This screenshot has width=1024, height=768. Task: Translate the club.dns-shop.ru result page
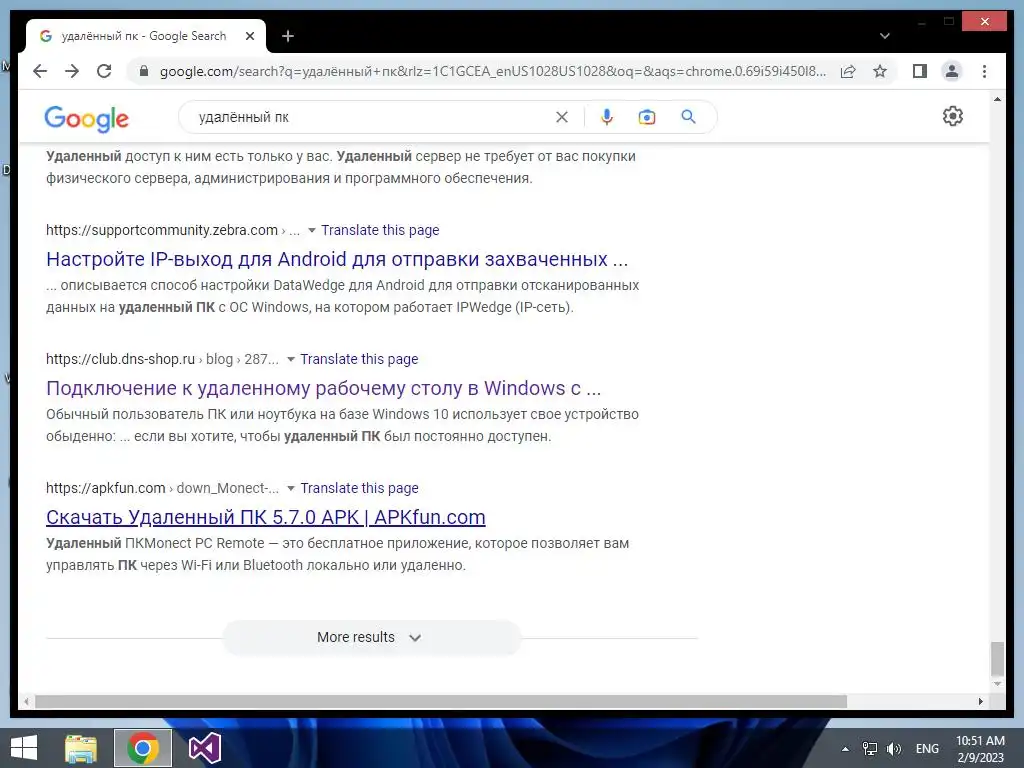pyautogui.click(x=359, y=359)
